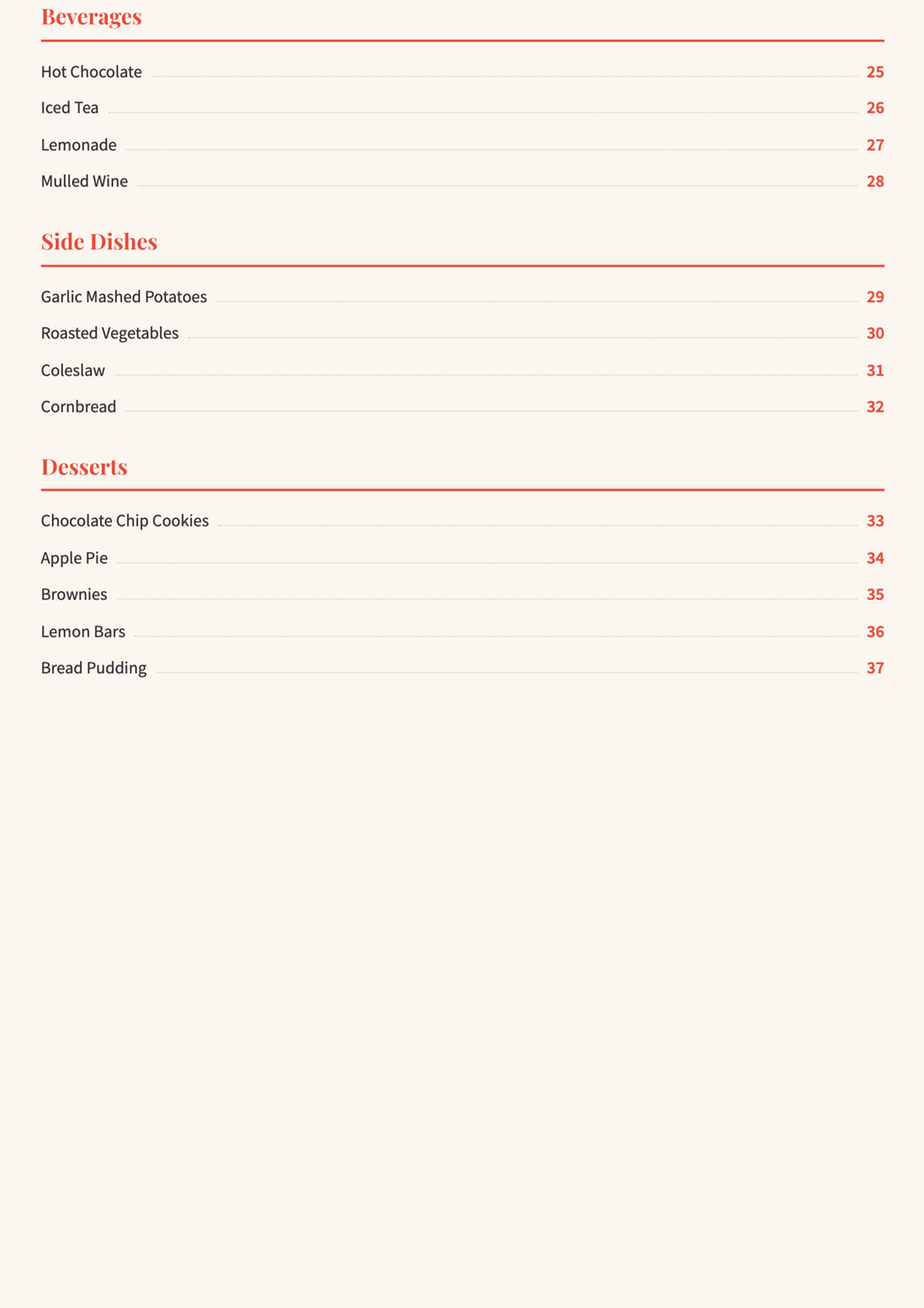Click page number 37

click(x=875, y=669)
